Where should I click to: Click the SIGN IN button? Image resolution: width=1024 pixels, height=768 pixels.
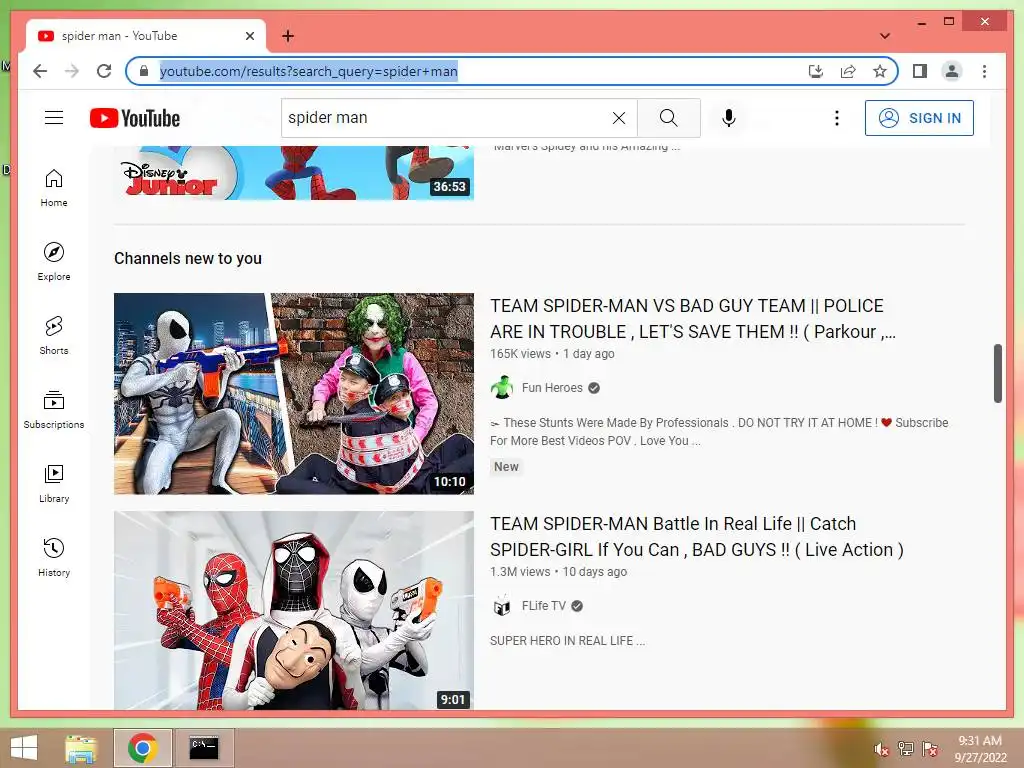tap(919, 118)
